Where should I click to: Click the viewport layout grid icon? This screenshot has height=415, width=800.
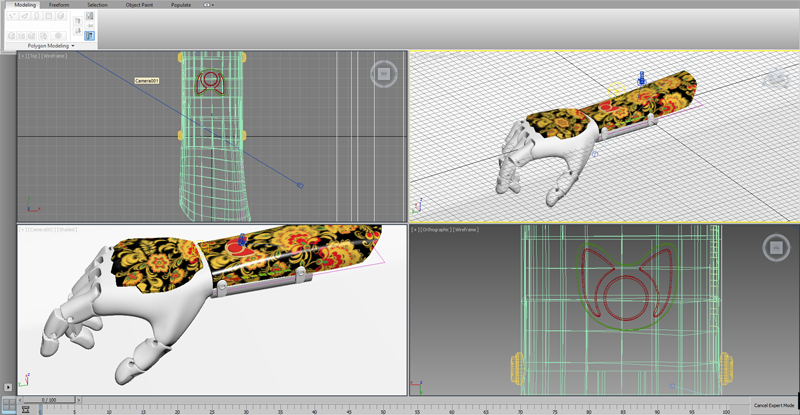click(x=9, y=406)
